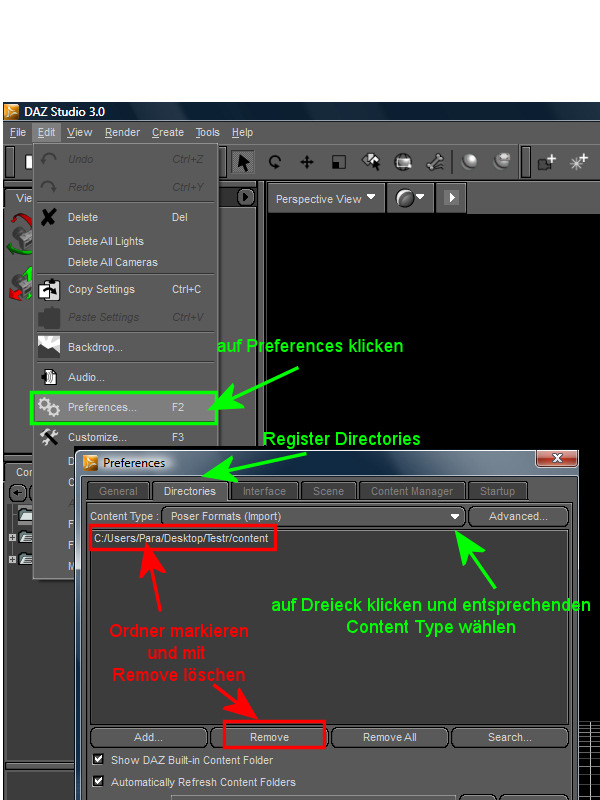Activate the Scale tool icon
Screen dimensions: 600x800
point(339,162)
